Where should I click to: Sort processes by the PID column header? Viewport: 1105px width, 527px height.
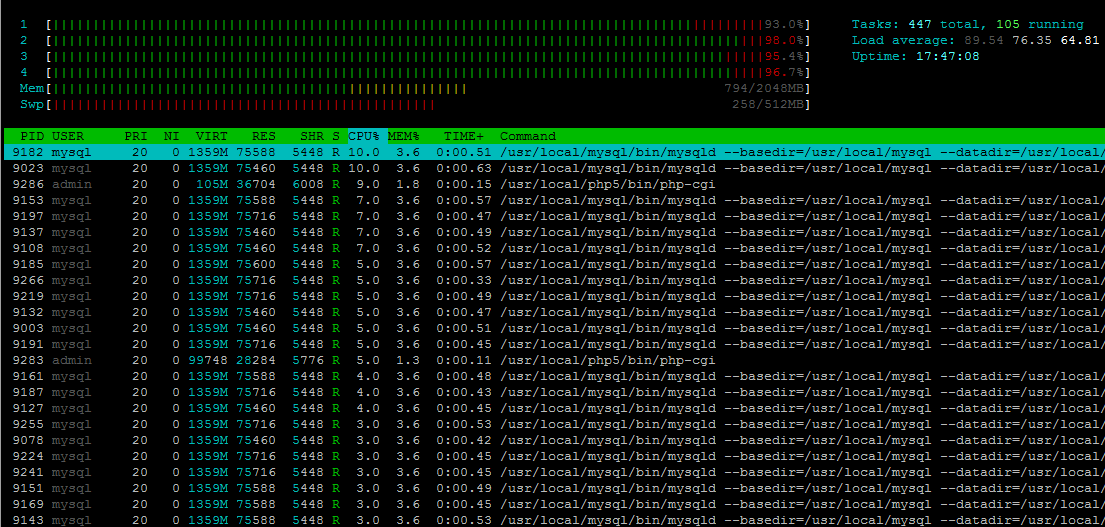pos(32,136)
